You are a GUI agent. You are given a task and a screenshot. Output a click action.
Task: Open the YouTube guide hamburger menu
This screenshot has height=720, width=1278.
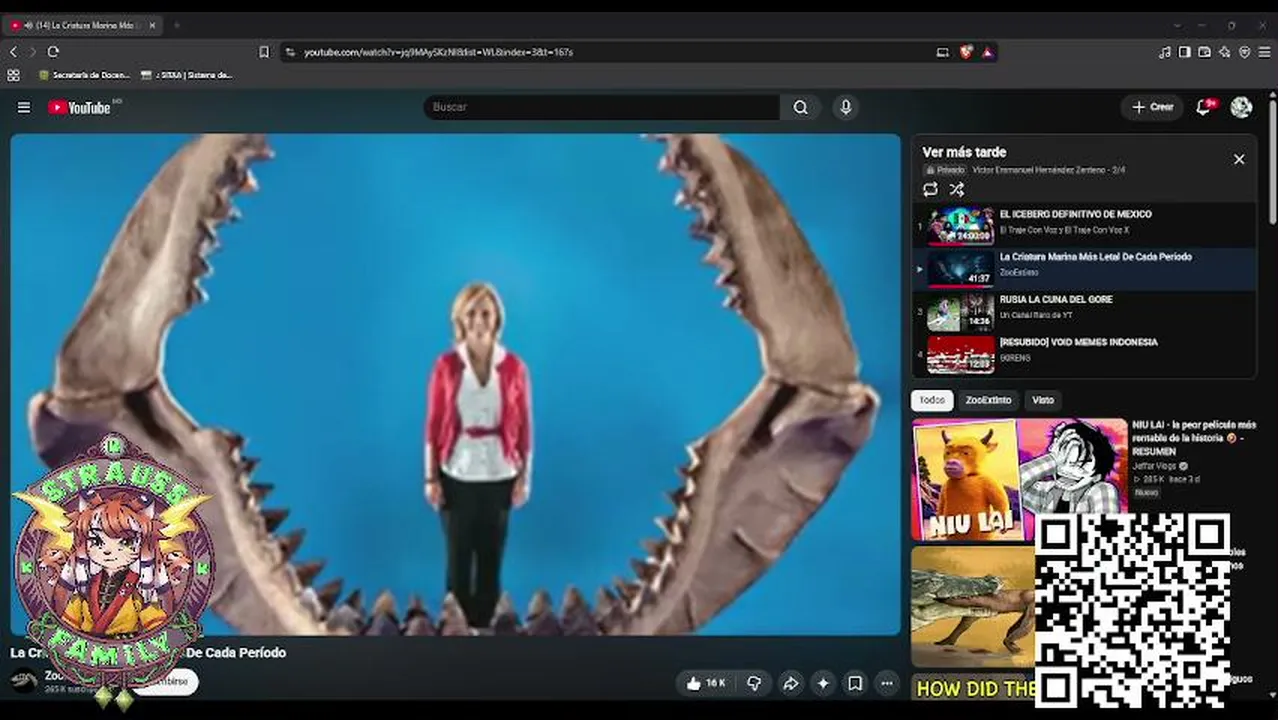[x=24, y=107]
